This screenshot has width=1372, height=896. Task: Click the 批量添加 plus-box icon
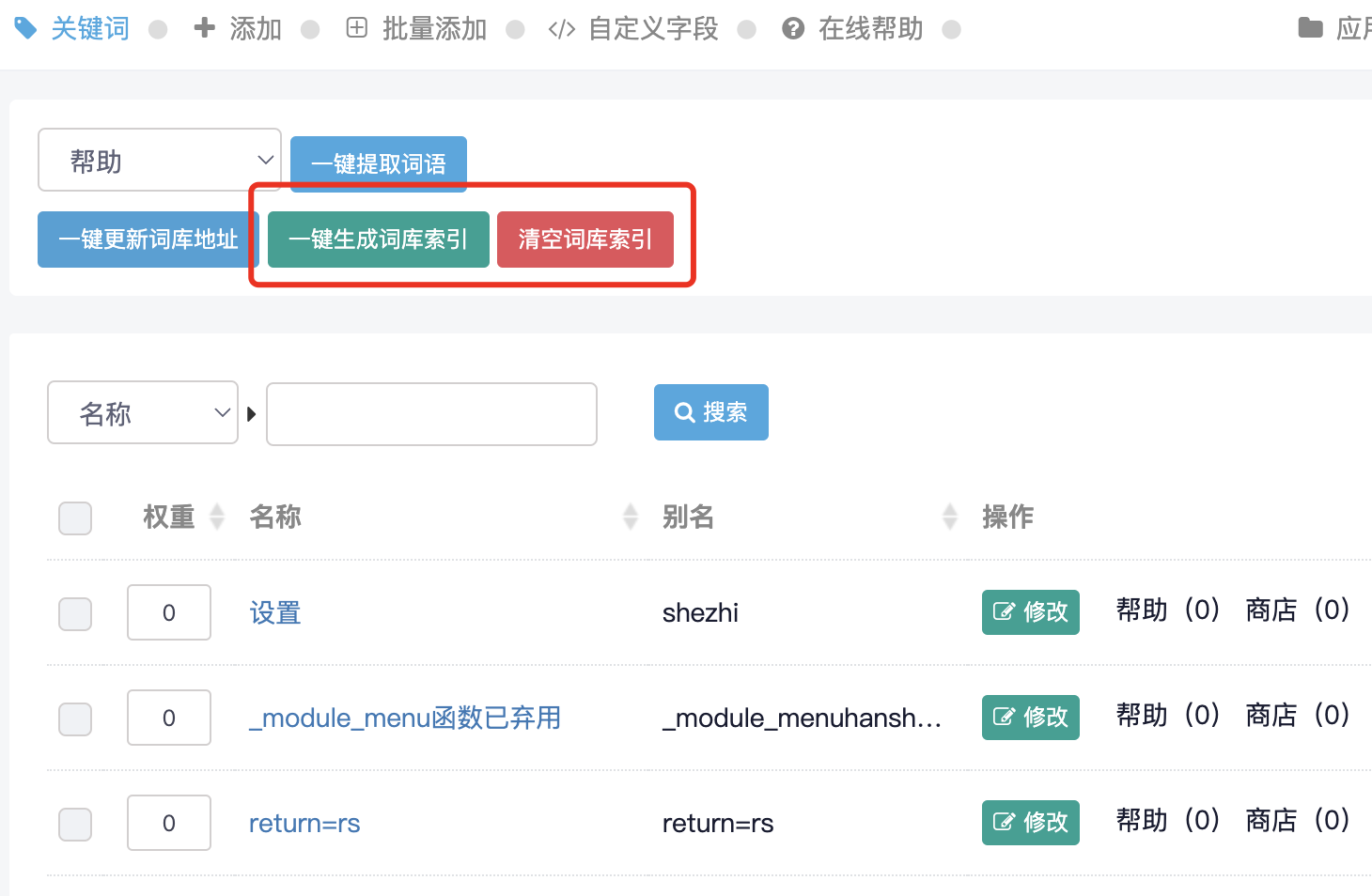(x=357, y=28)
